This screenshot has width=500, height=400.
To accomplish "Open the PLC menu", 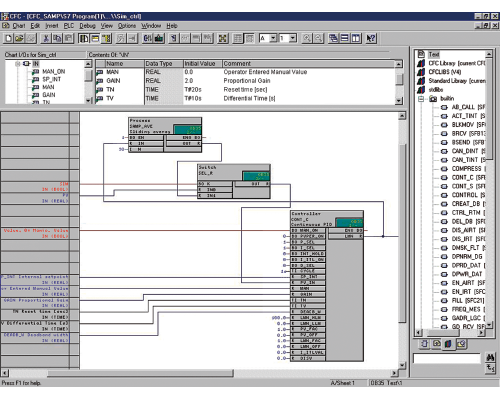I will pyautogui.click(x=69, y=26).
